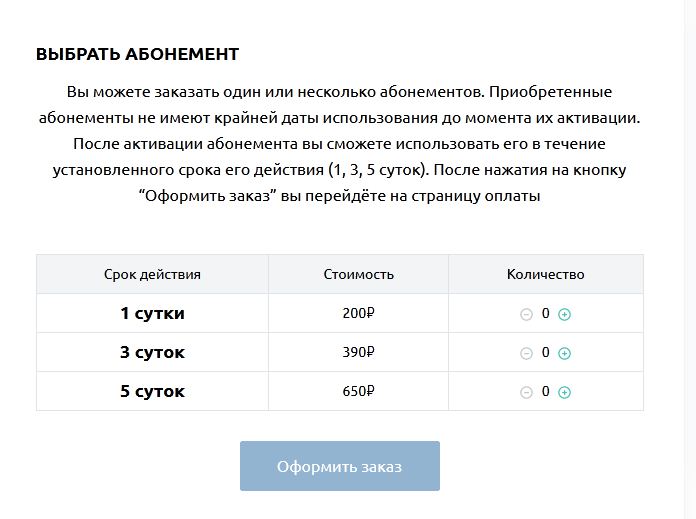Add one 3 суток pass with plus icon
The height and width of the screenshot is (519, 696).
564,353
